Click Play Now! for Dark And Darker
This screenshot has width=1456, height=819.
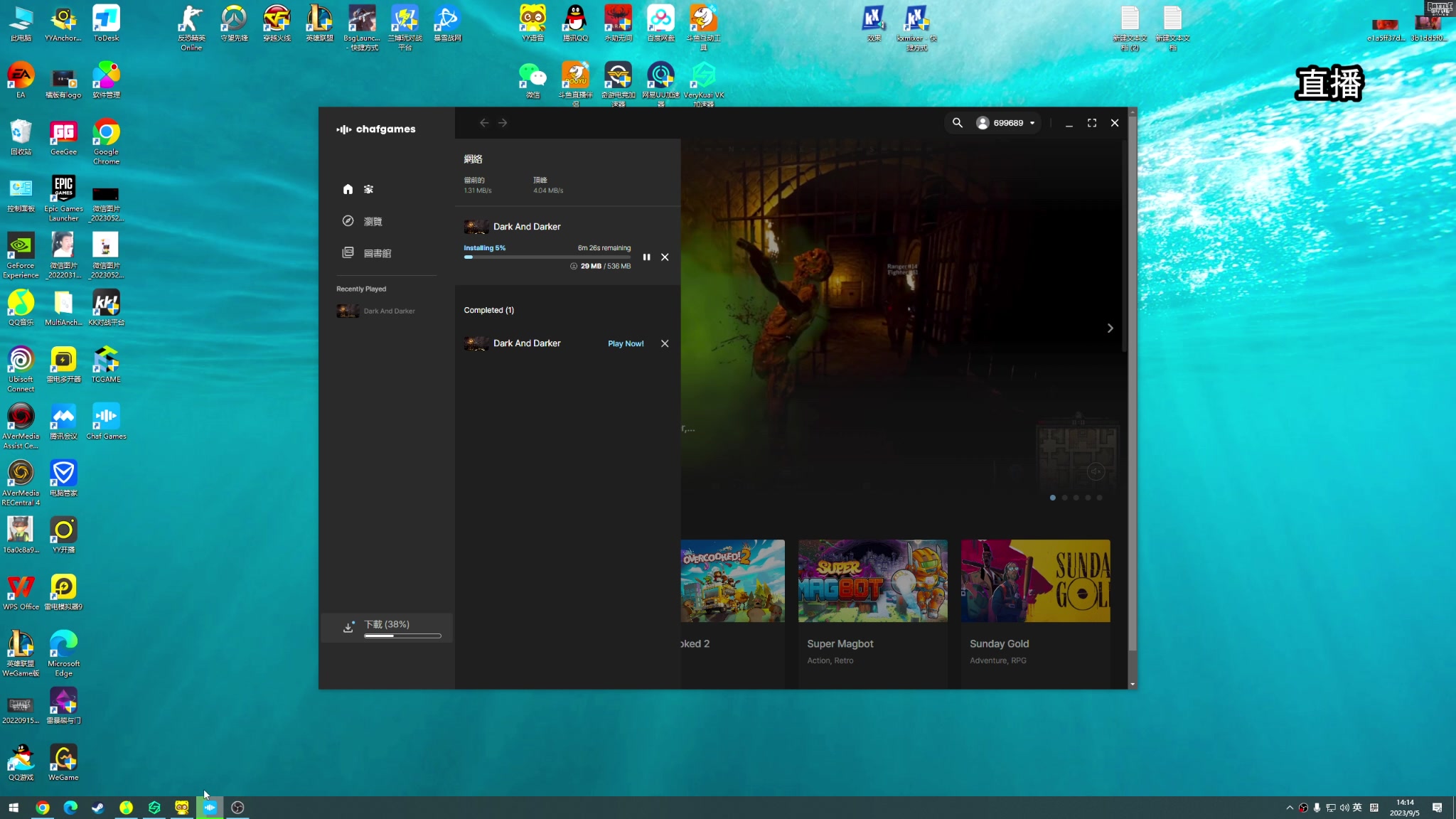(626, 343)
